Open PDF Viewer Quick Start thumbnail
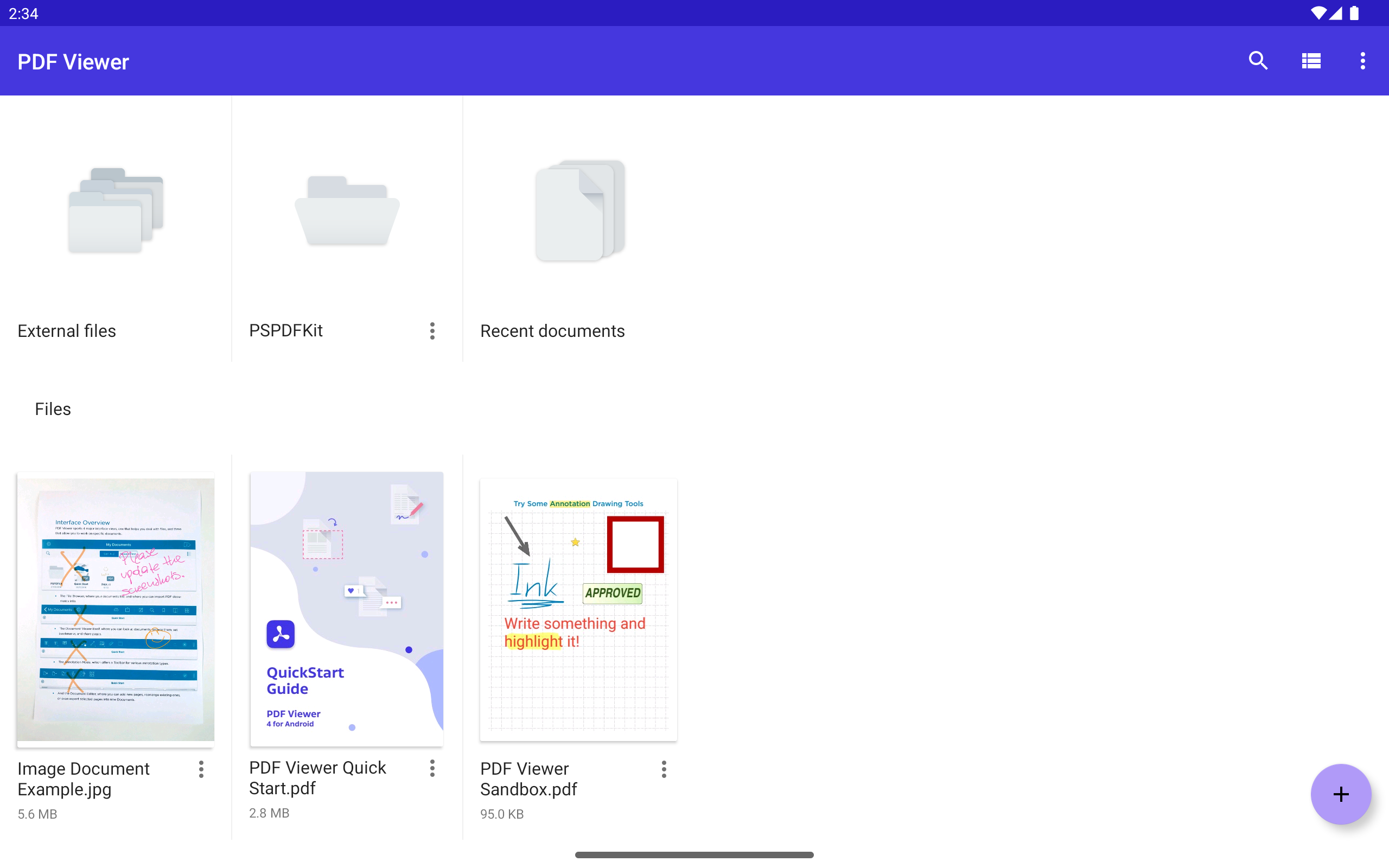 (x=347, y=609)
